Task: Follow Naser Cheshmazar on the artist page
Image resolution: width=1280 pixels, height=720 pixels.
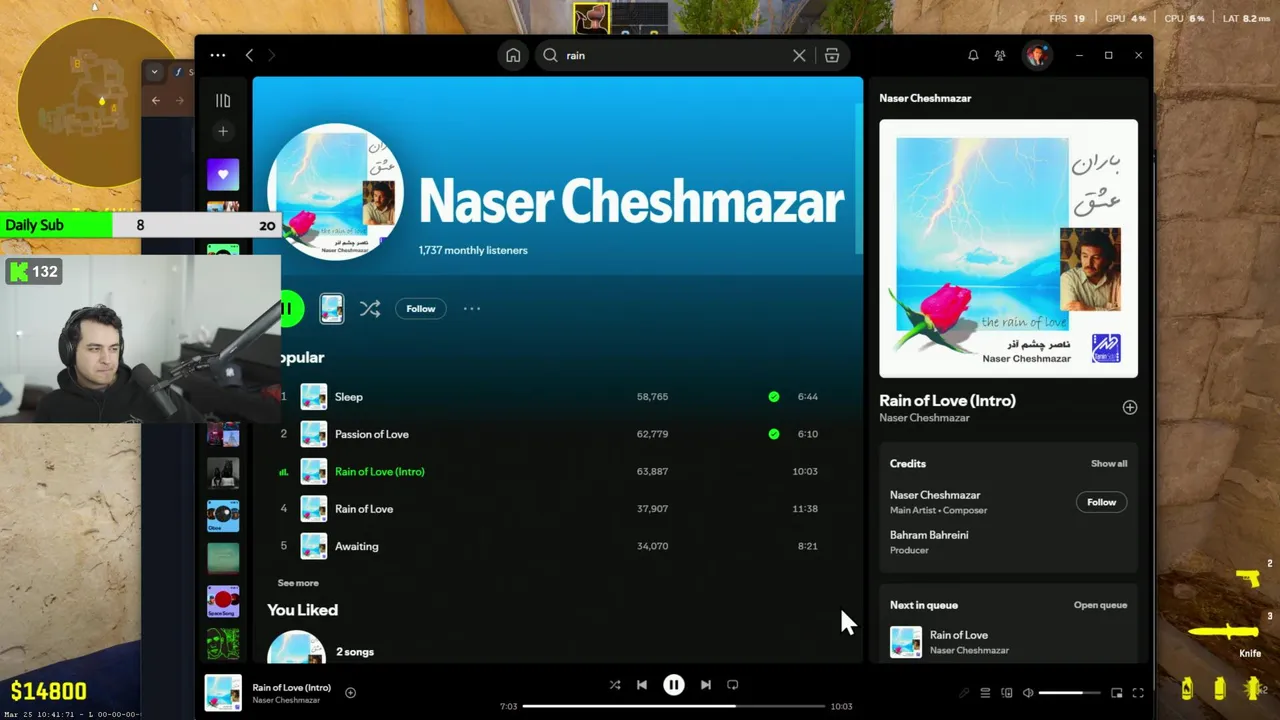Action: point(421,309)
